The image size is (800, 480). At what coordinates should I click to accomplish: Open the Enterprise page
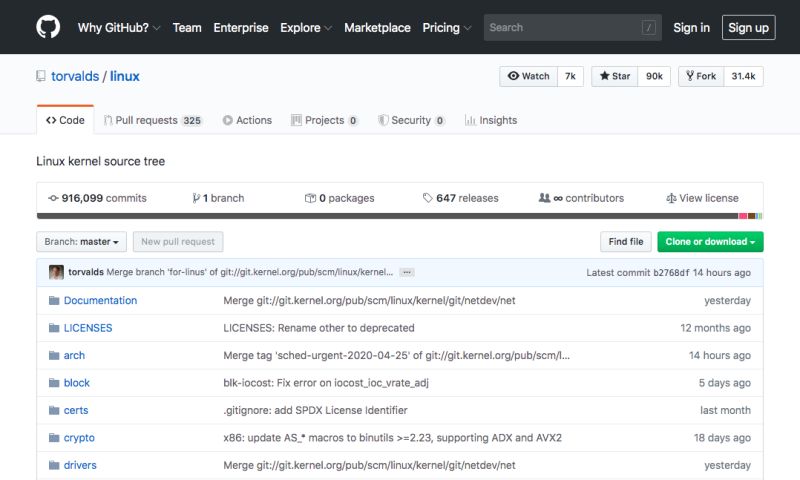pos(241,28)
